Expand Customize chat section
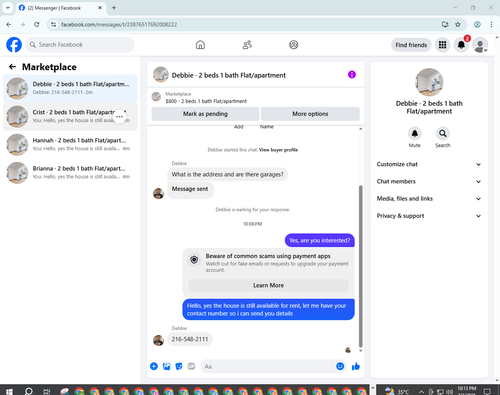The width and height of the screenshot is (500, 395). [x=429, y=164]
